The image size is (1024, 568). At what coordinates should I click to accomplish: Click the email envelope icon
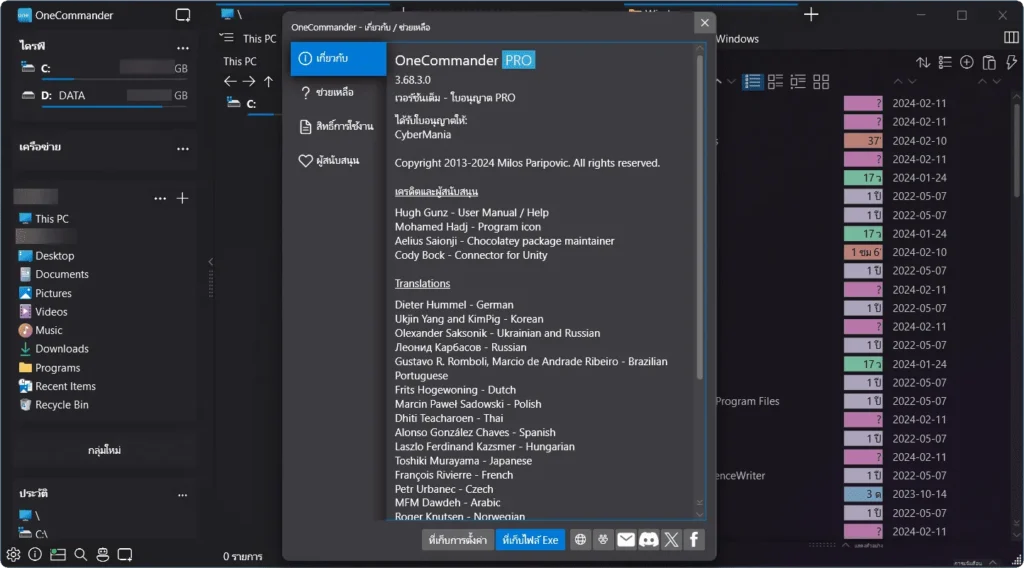pos(626,539)
